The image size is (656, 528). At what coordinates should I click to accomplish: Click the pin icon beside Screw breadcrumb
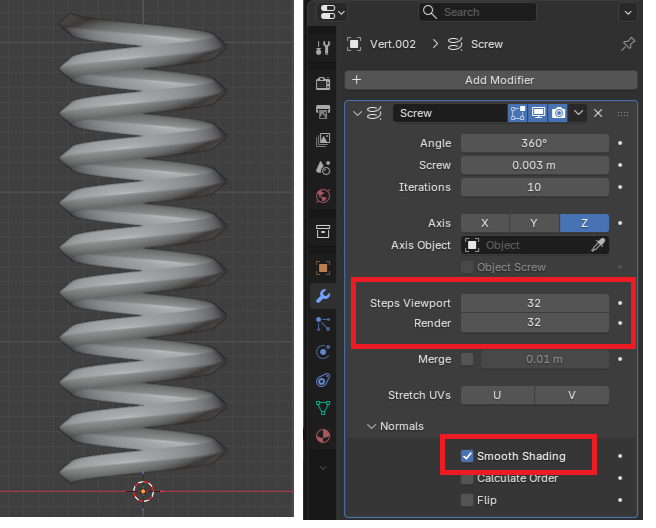click(628, 44)
